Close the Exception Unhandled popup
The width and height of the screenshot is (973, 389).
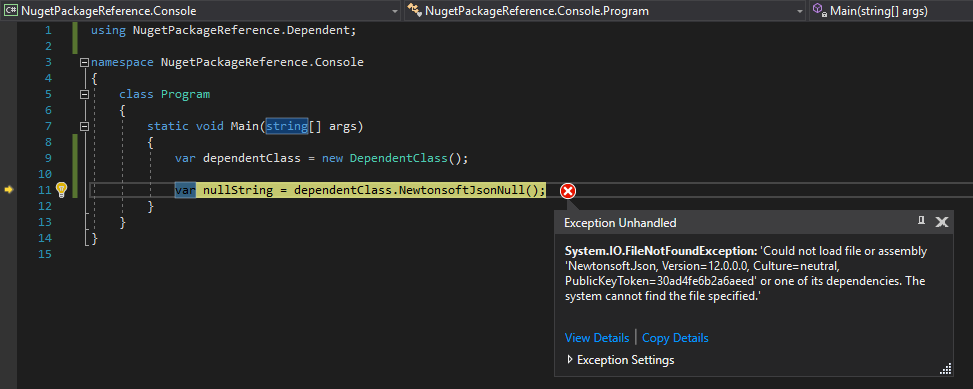pyautogui.click(x=941, y=222)
